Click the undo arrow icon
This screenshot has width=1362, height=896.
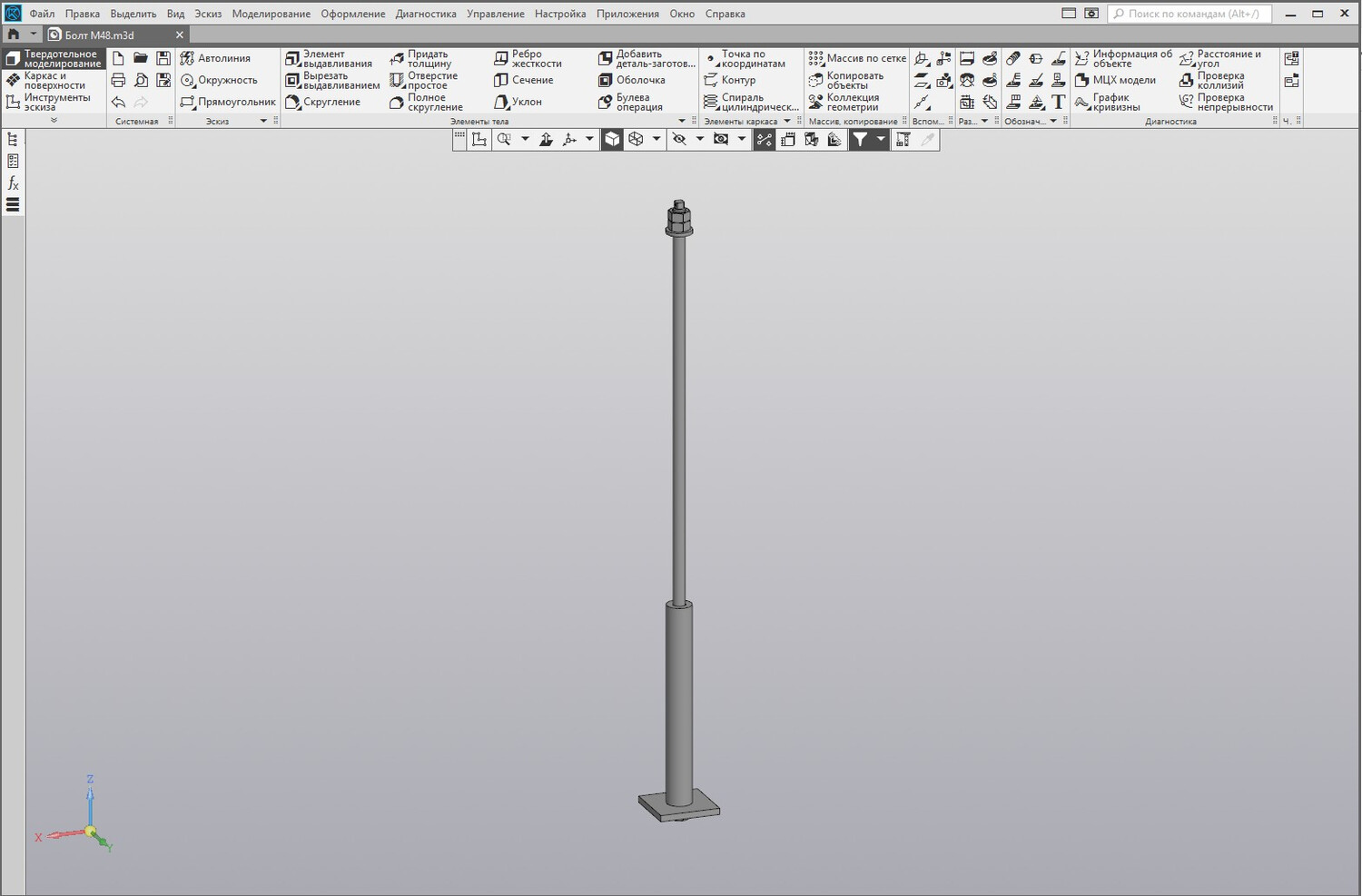click(118, 102)
